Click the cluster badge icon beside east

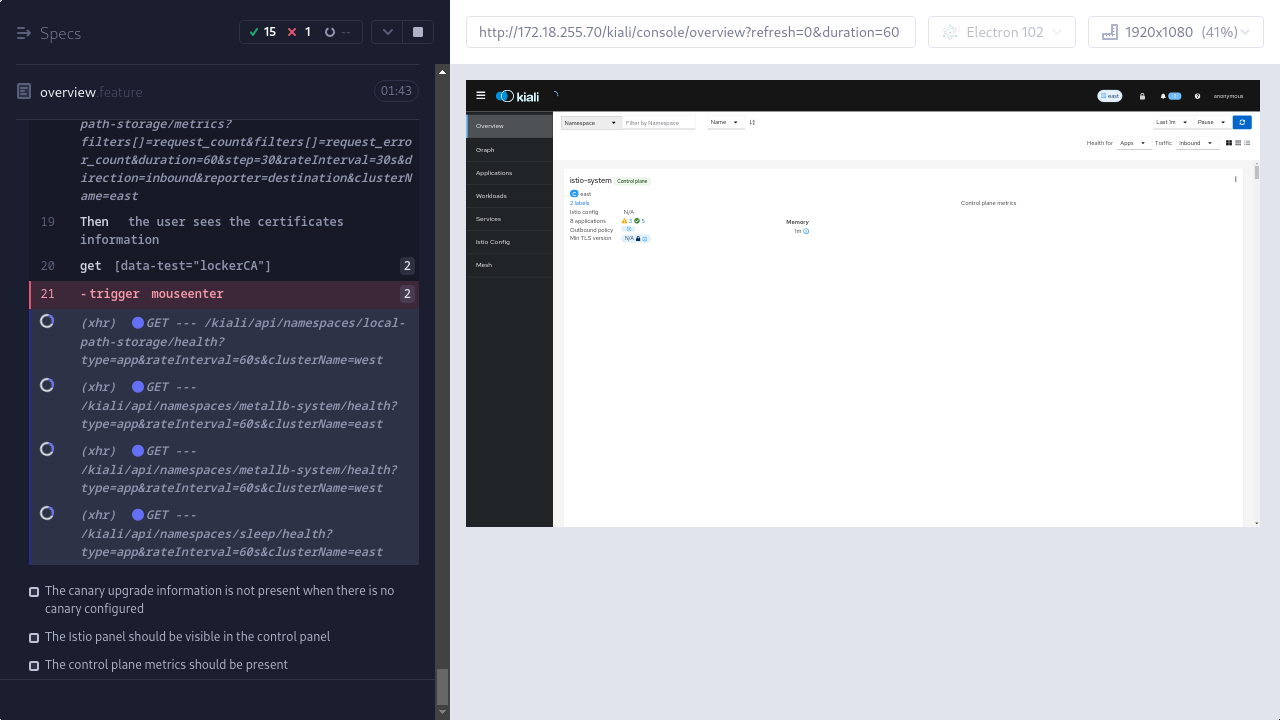click(574, 194)
